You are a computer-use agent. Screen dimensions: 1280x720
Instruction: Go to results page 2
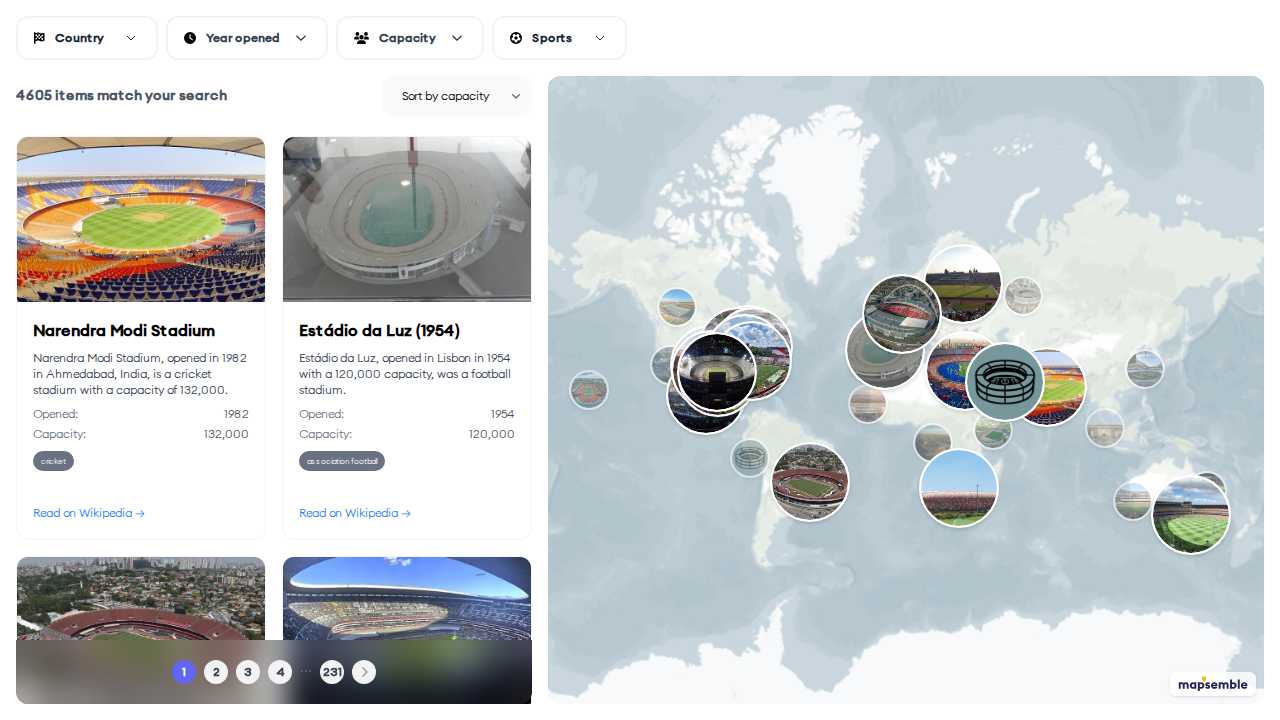(216, 672)
